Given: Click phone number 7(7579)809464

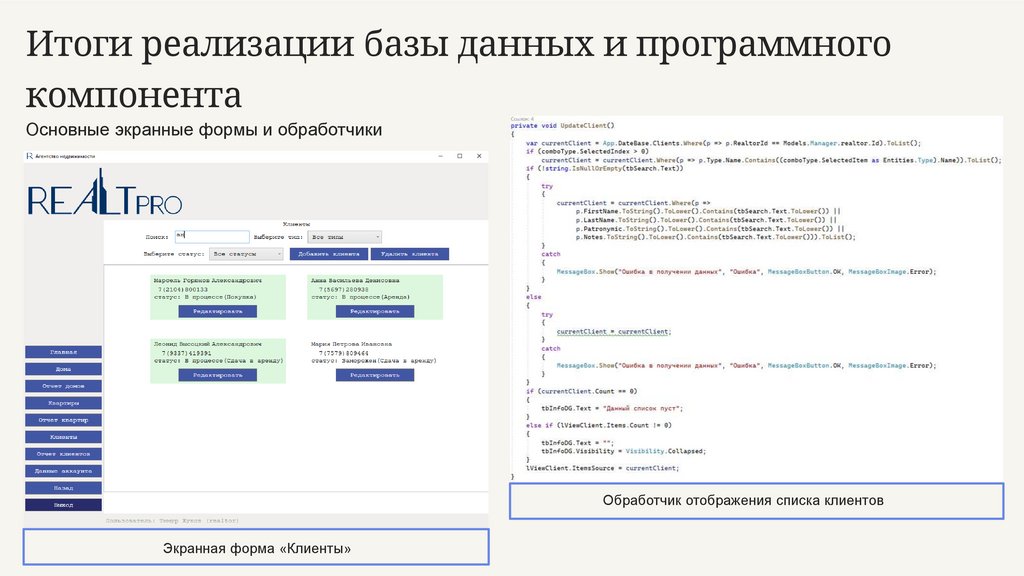Looking at the screenshot, I should point(344,353).
